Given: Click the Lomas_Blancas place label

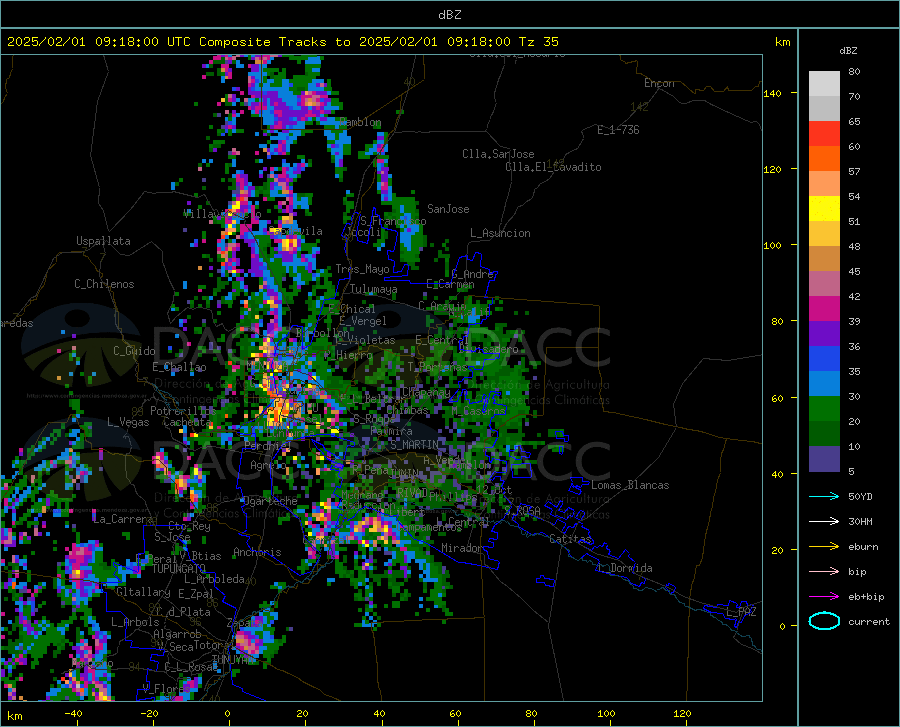Looking at the screenshot, I should point(630,485).
